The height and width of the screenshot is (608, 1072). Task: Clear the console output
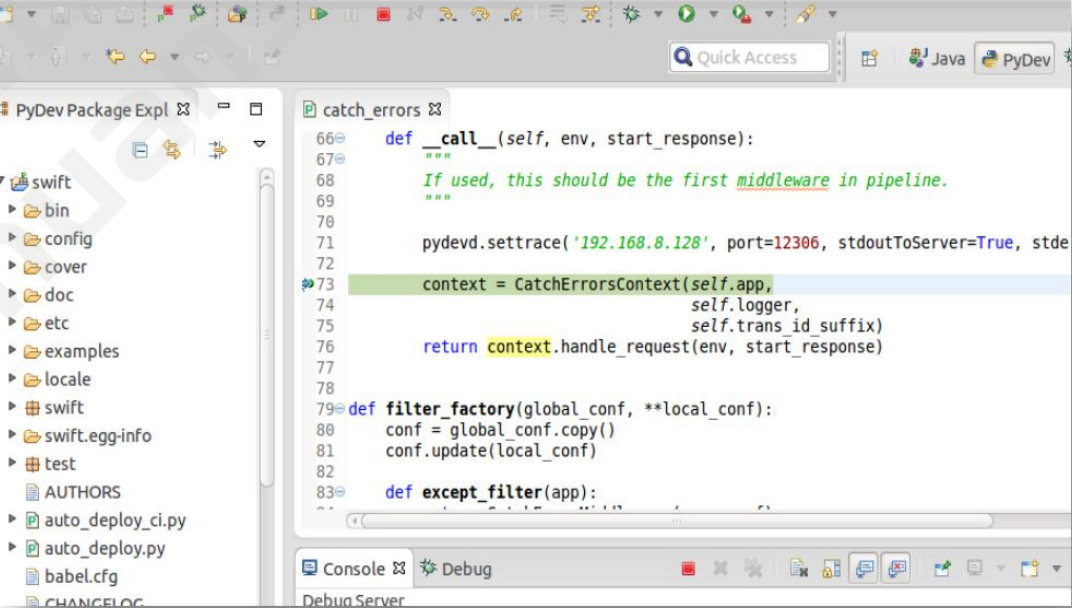click(799, 568)
